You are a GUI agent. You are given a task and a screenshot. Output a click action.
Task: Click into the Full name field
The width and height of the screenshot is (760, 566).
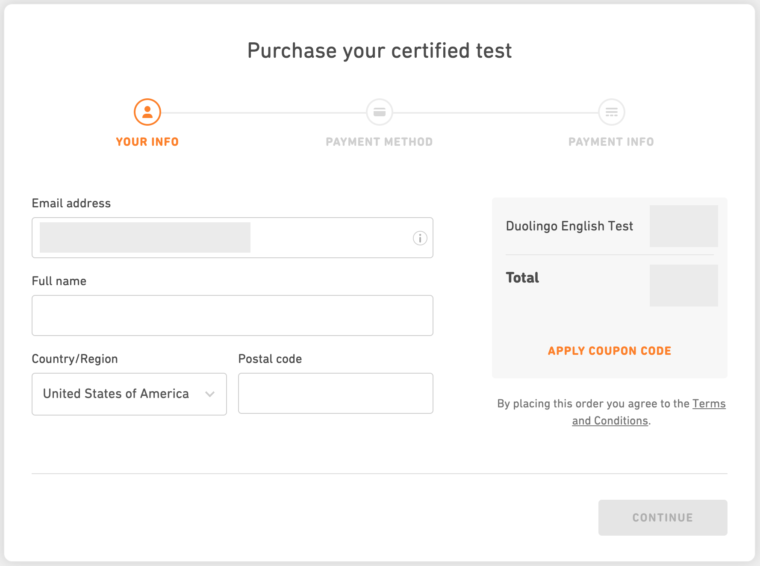point(232,315)
